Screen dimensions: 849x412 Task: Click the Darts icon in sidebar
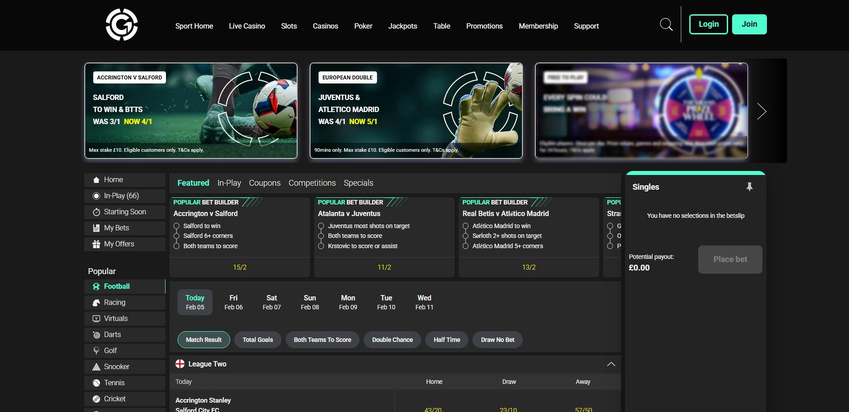pyautogui.click(x=96, y=335)
